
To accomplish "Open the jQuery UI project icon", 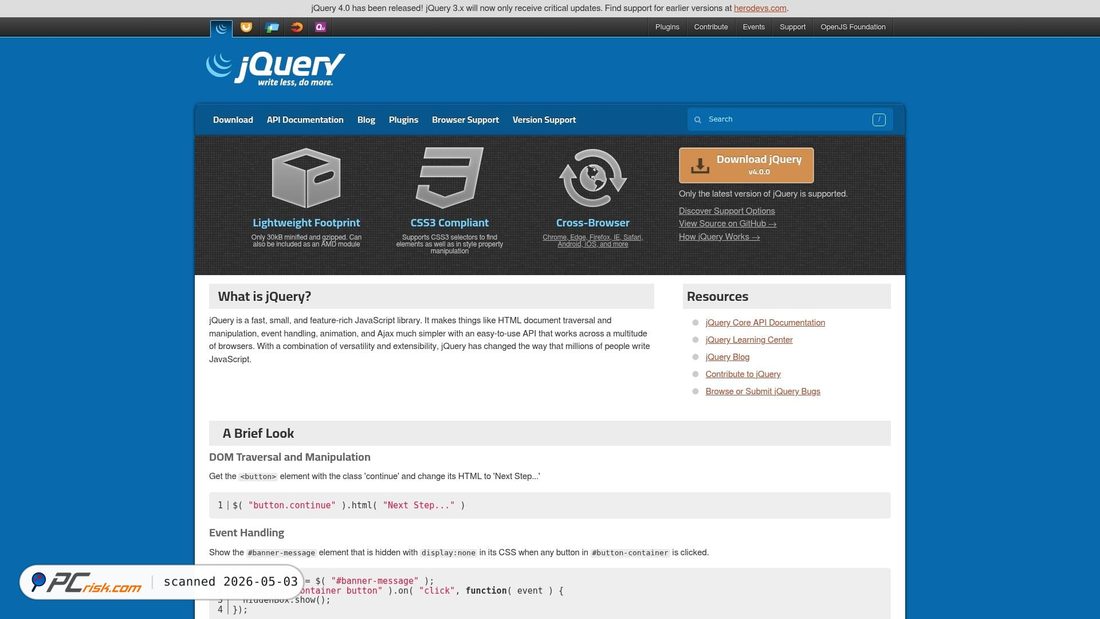I will pyautogui.click(x=246, y=27).
